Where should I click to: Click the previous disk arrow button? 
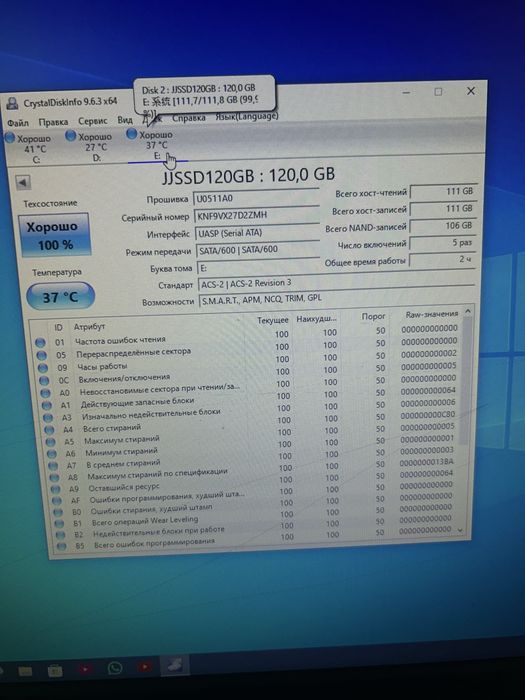point(23,182)
